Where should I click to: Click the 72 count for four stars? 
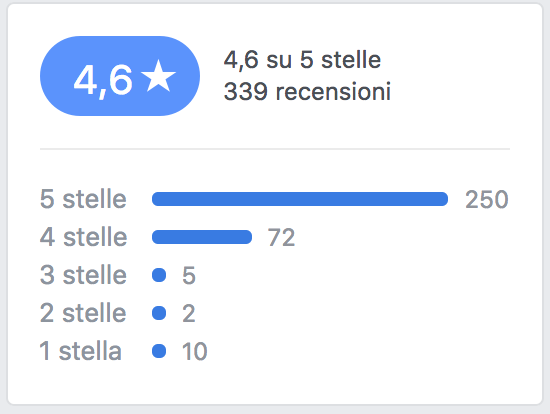pyautogui.click(x=281, y=238)
